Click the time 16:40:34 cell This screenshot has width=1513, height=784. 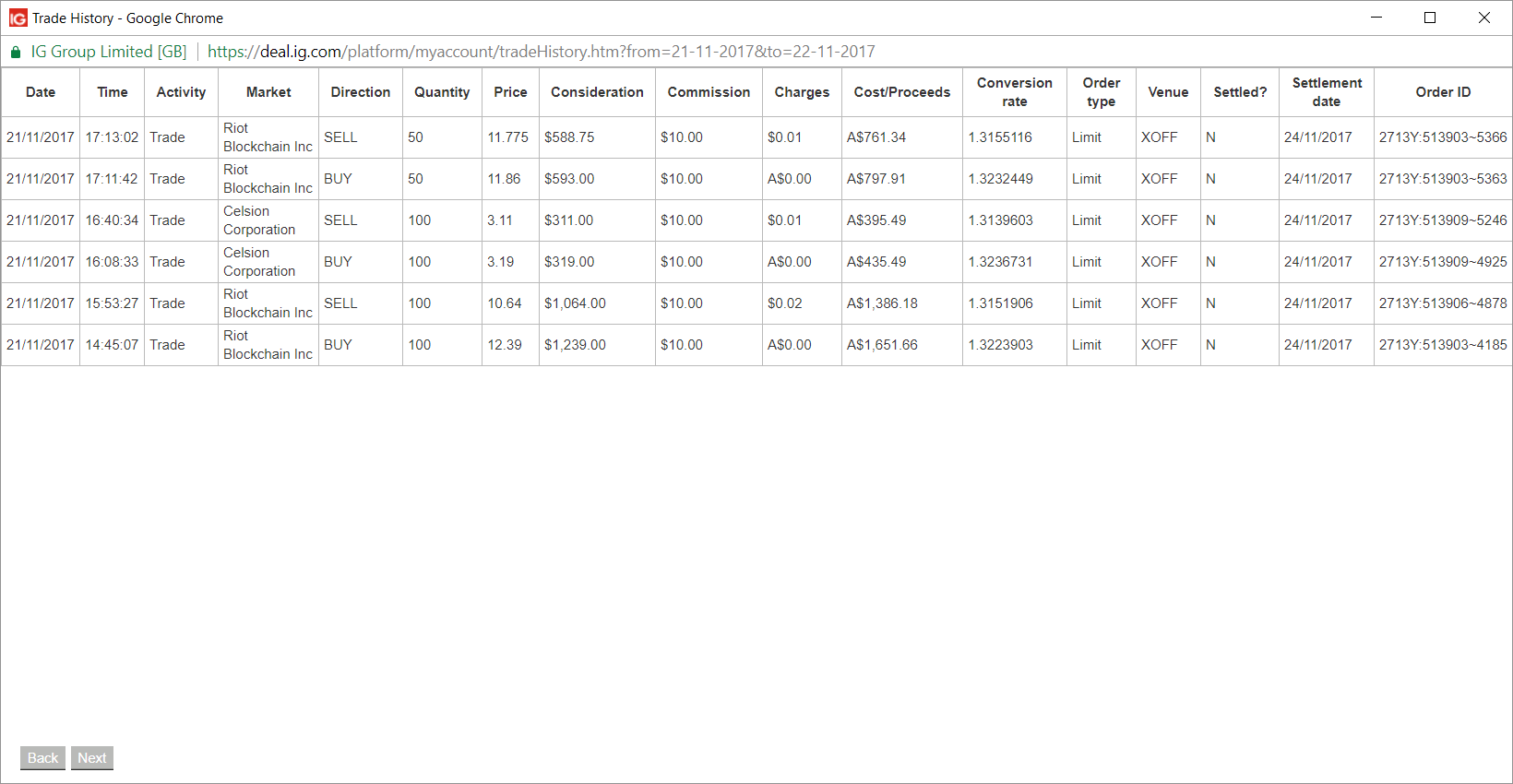(x=112, y=220)
